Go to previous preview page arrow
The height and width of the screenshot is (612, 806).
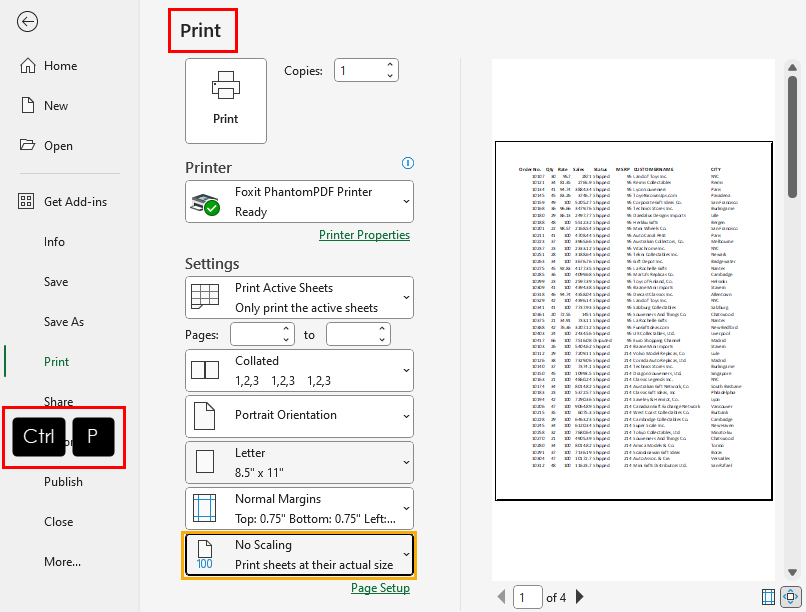point(502,597)
